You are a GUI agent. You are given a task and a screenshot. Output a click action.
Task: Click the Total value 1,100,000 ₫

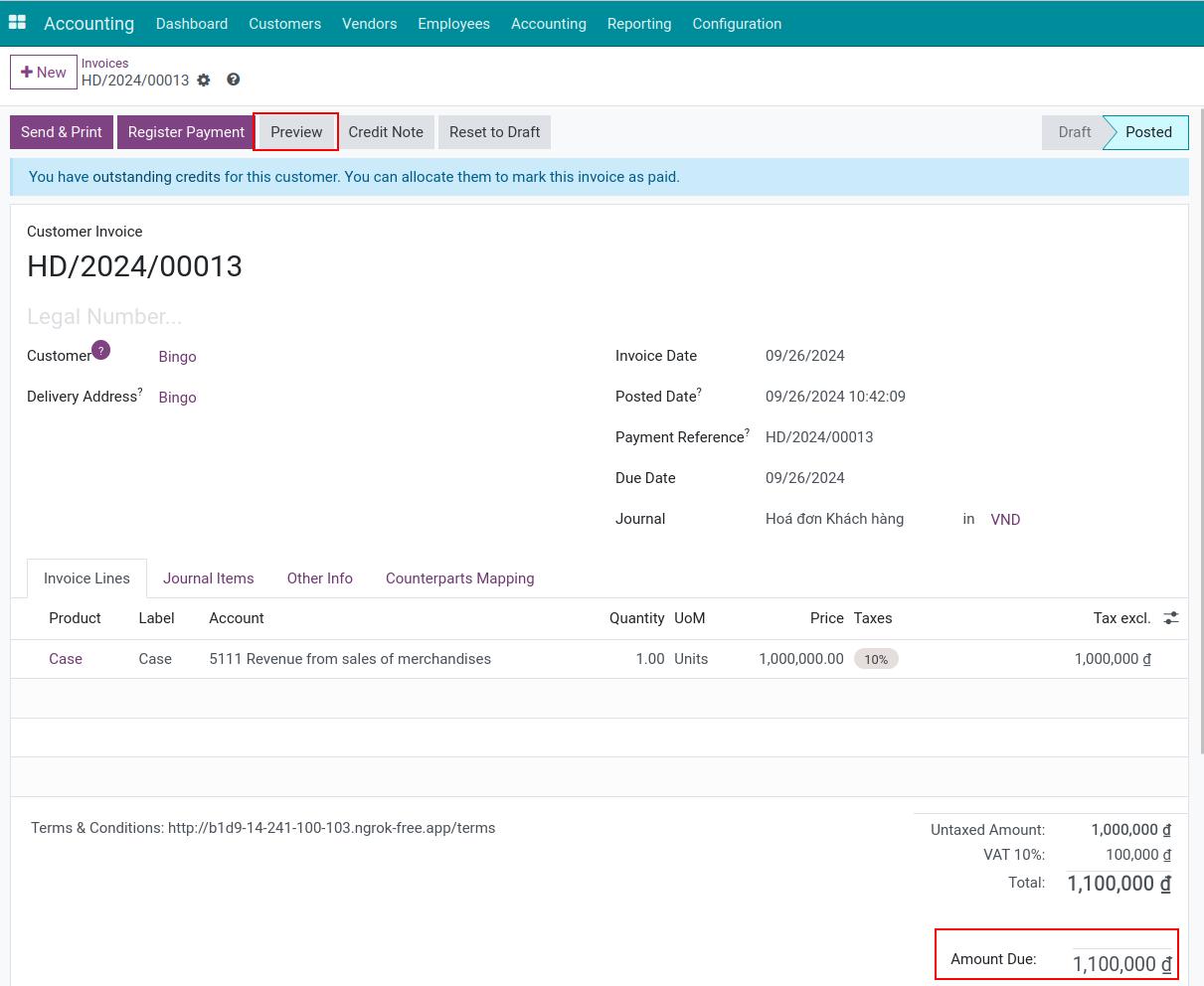[1118, 884]
